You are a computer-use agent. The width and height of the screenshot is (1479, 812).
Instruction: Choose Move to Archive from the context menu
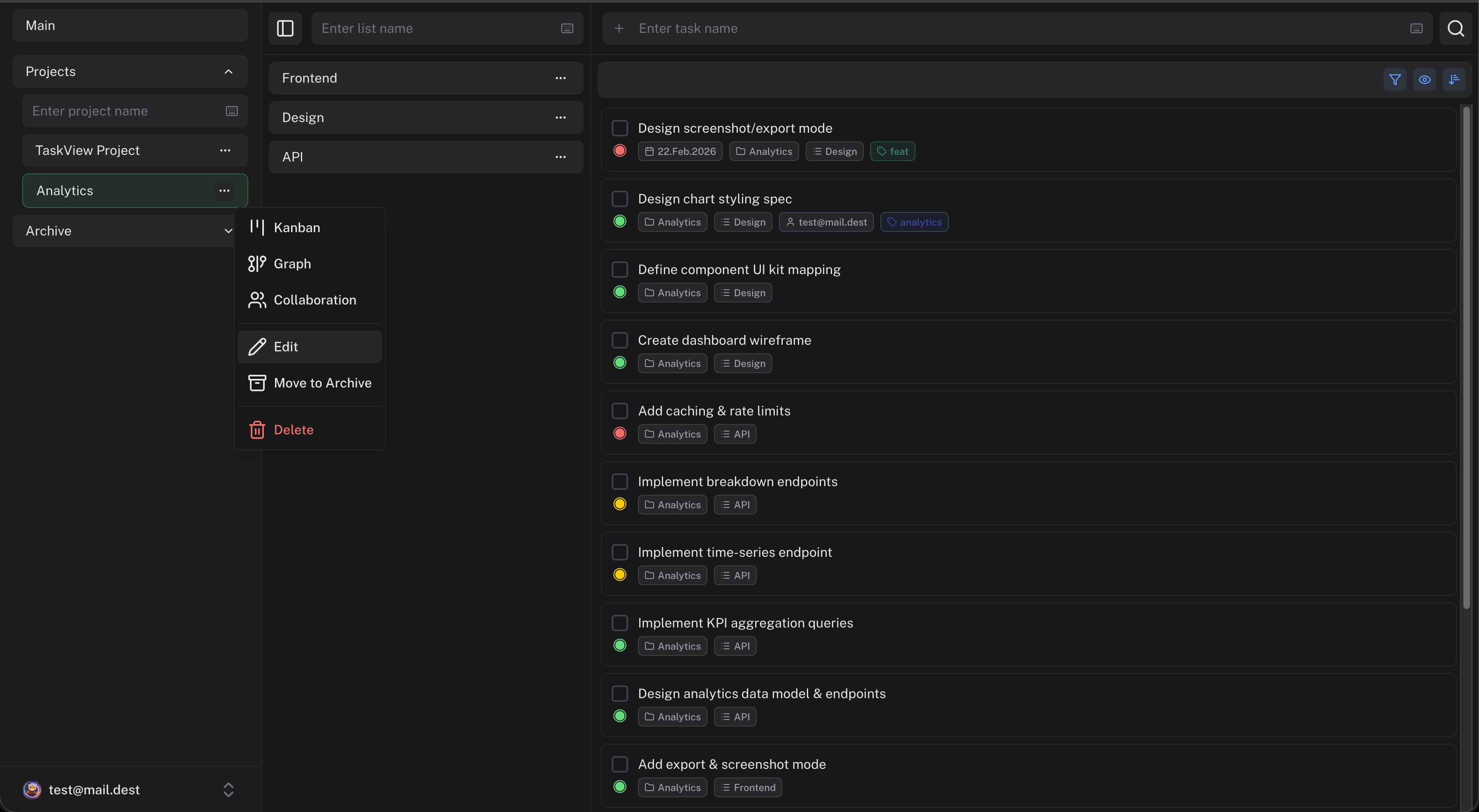click(x=323, y=383)
